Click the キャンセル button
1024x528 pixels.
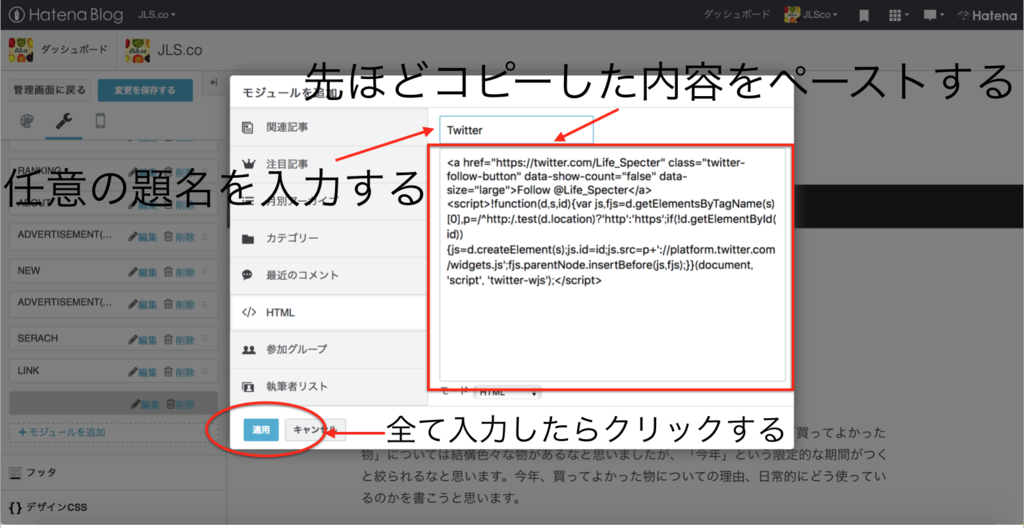315,430
